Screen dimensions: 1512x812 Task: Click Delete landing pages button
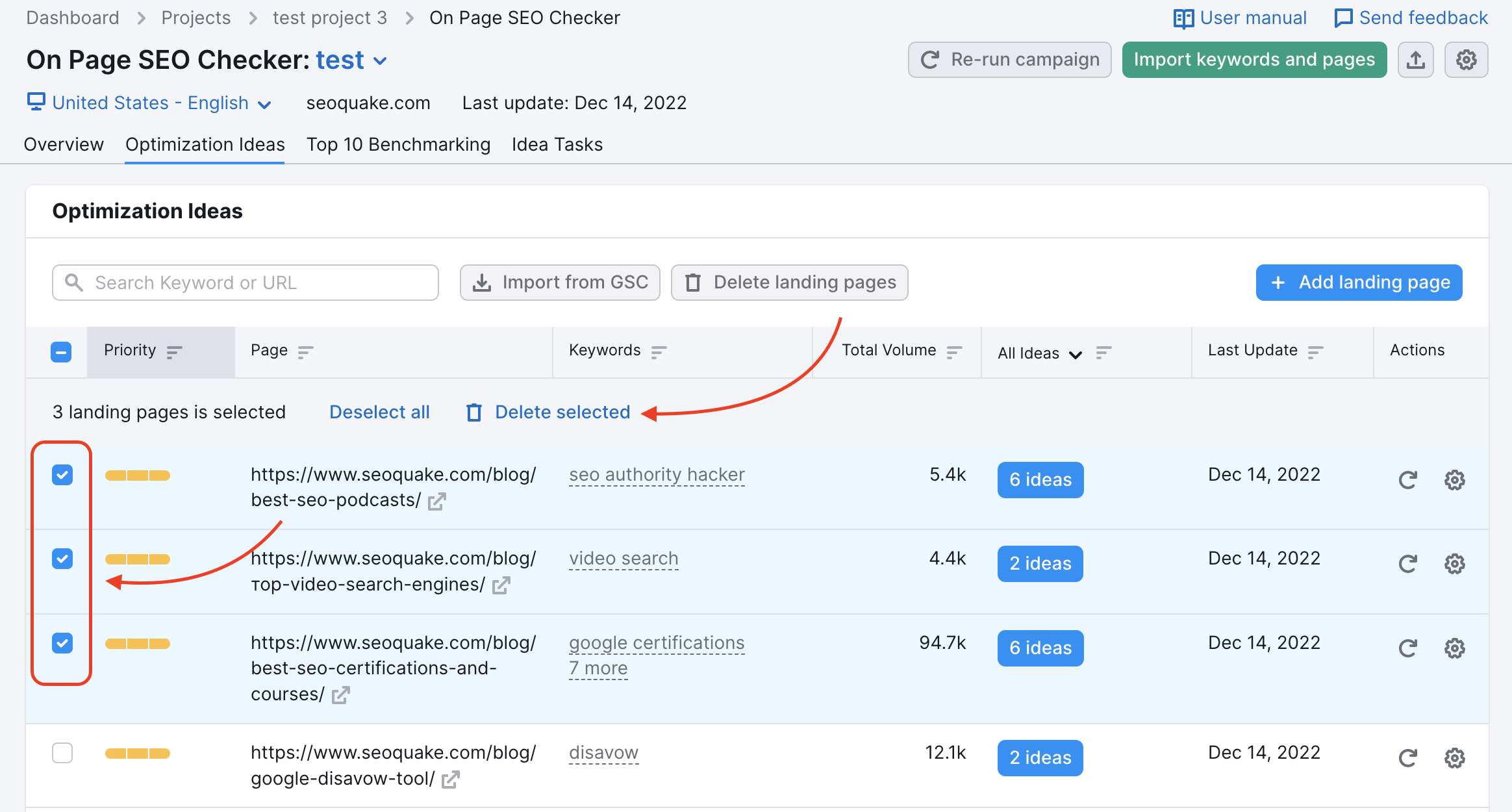[x=789, y=283]
